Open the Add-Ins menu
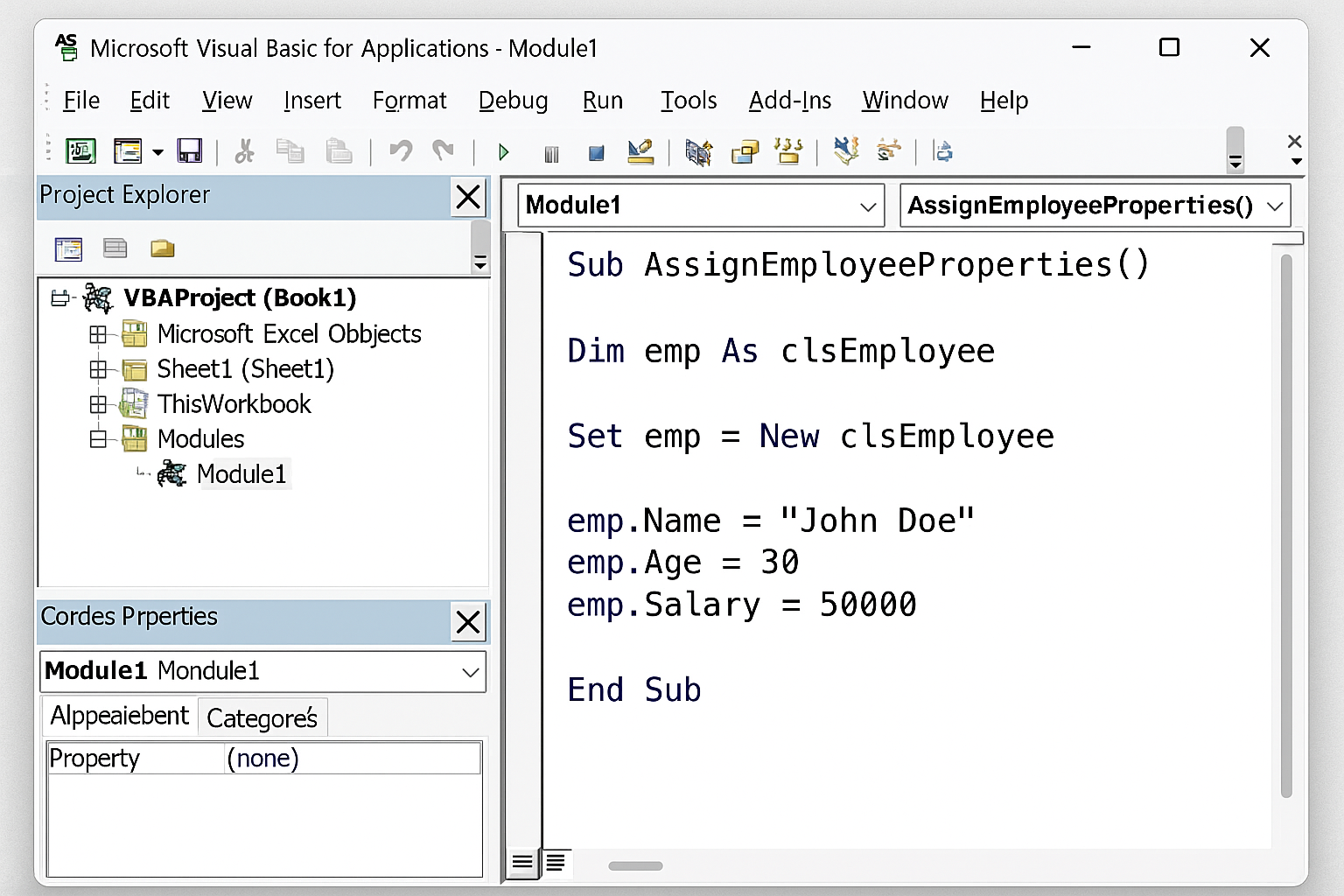Screen dimensions: 1344x896 790,101
